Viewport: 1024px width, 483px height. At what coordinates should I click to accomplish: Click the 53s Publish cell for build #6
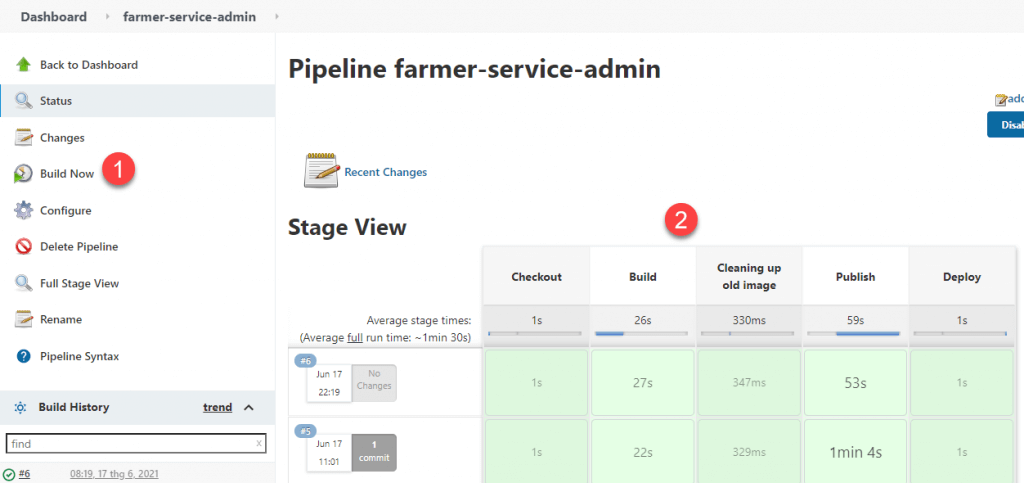(856, 382)
